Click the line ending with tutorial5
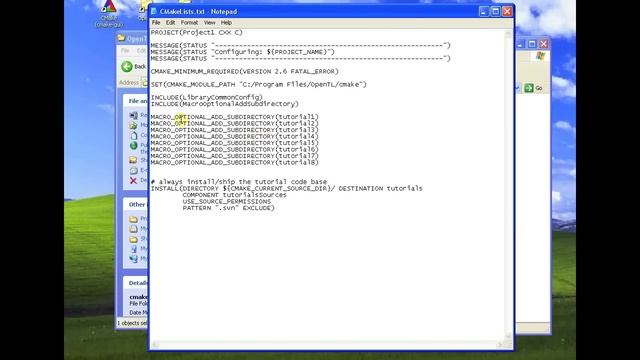The width and height of the screenshot is (640, 360). point(234,143)
